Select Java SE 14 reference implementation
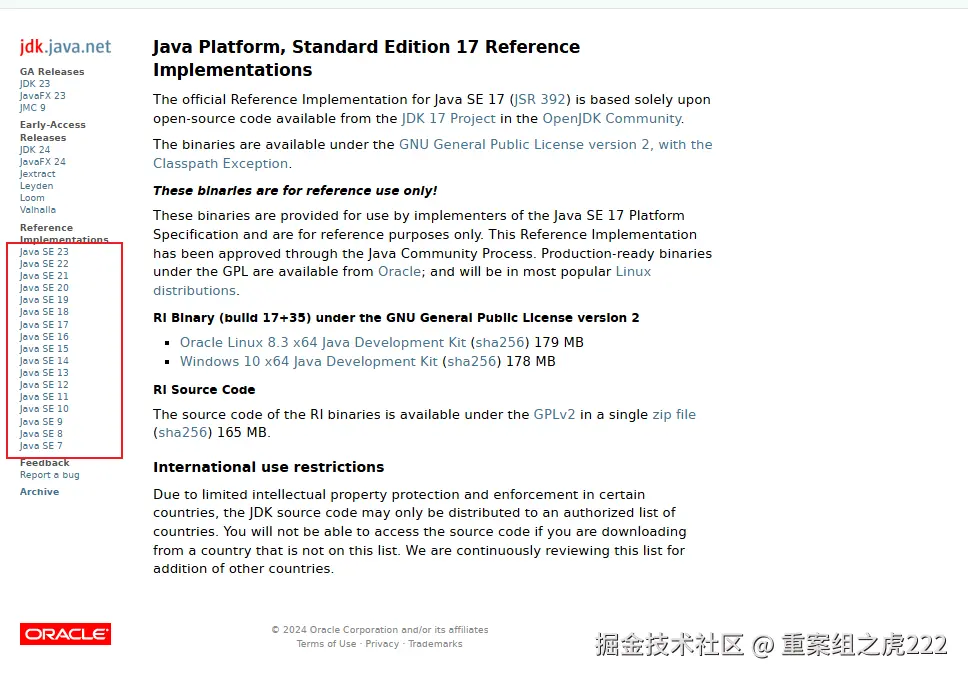The width and height of the screenshot is (968, 679). tap(44, 360)
